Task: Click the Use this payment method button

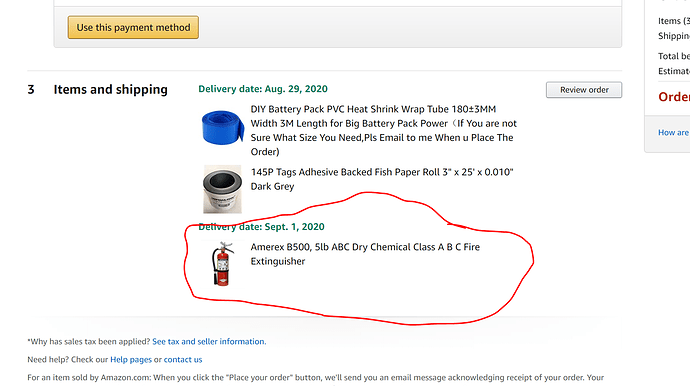Action: coord(133,27)
